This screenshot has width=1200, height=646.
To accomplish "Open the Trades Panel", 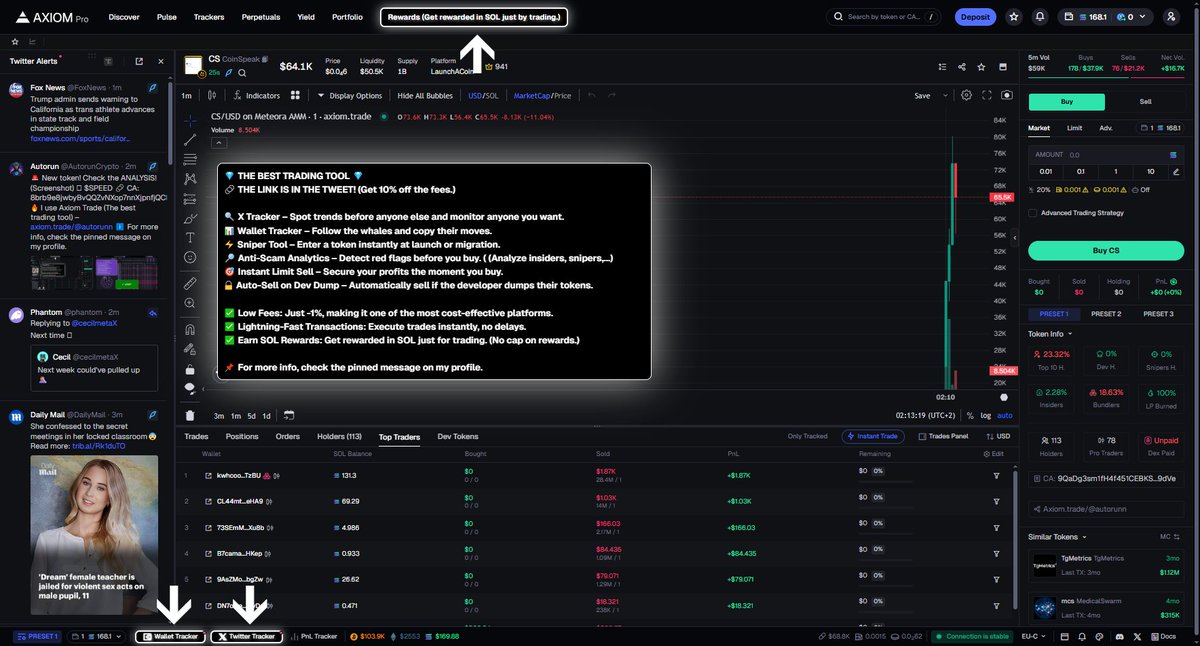I will coord(942,436).
